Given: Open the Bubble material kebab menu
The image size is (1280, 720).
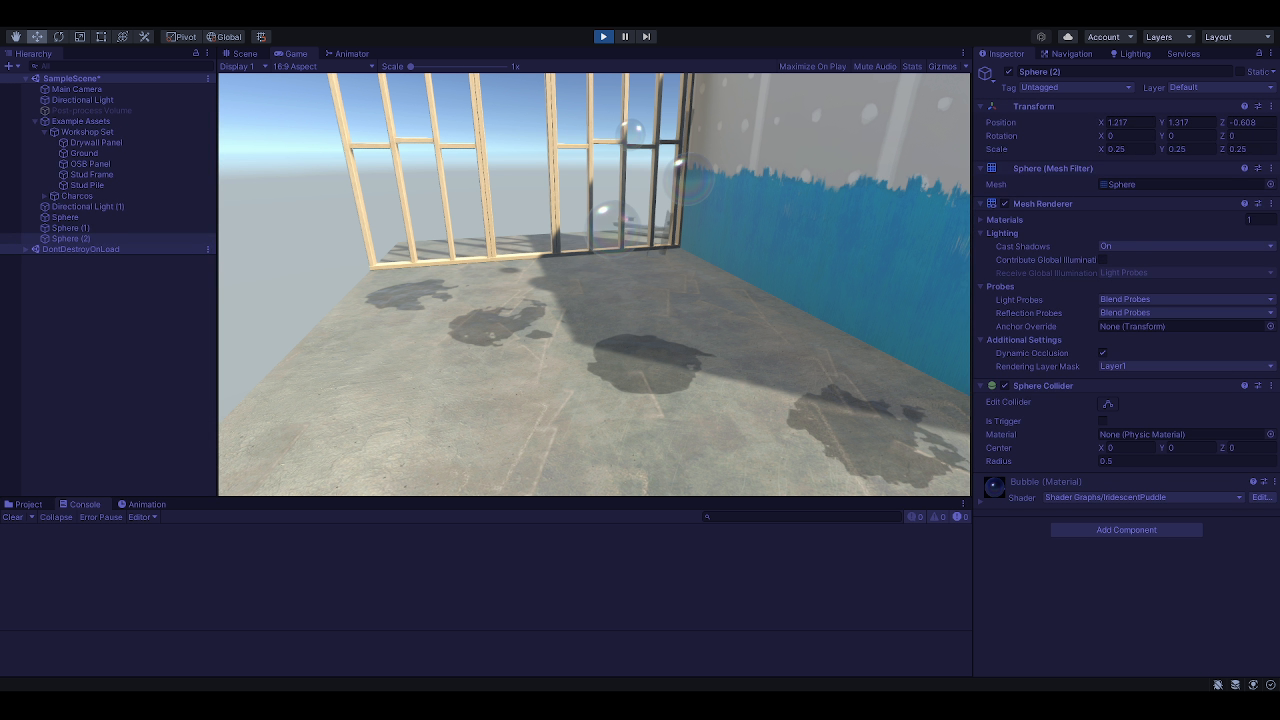Looking at the screenshot, I should pos(1274,482).
